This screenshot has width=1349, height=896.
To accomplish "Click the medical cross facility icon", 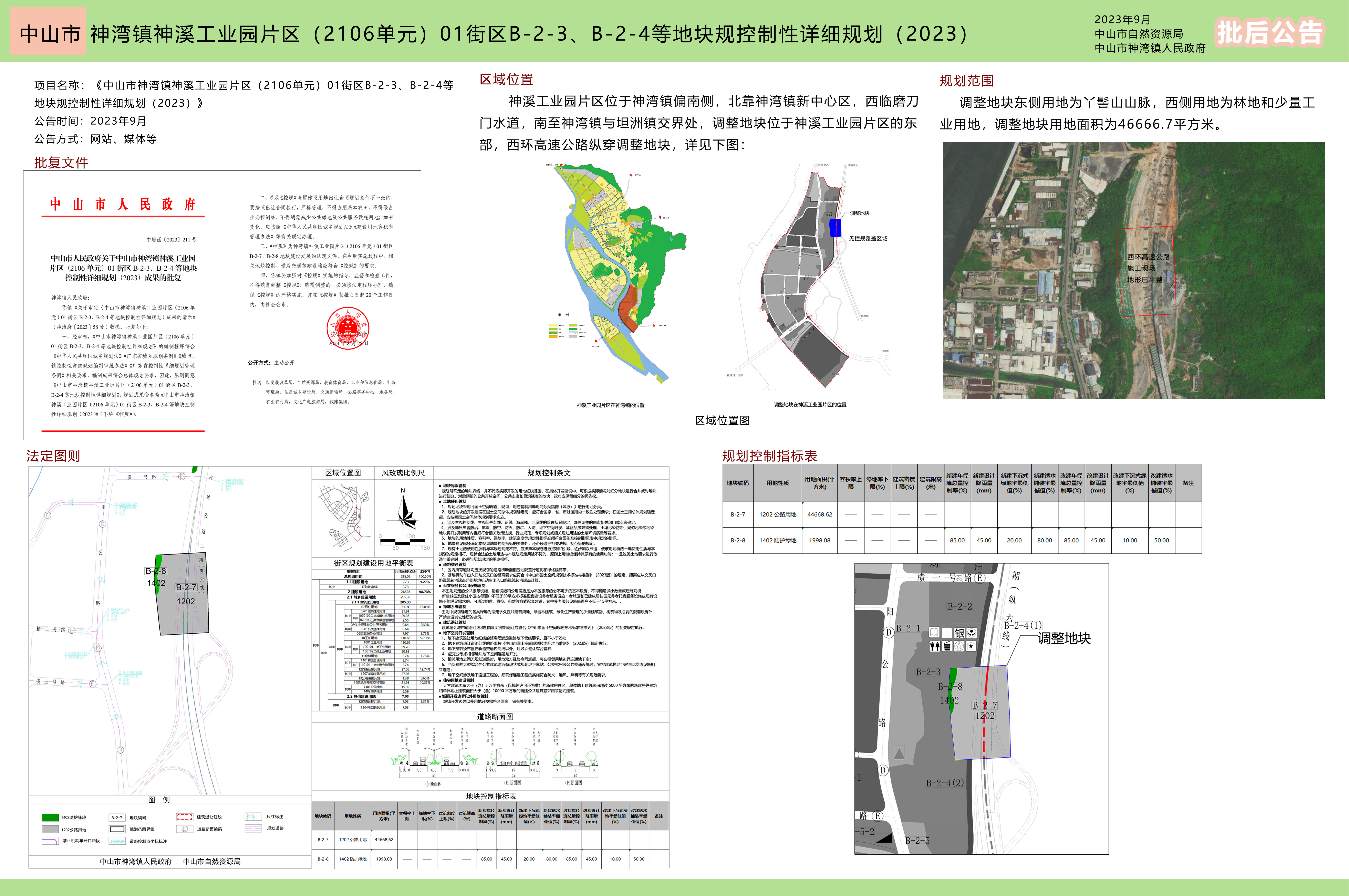I will click(947, 633).
